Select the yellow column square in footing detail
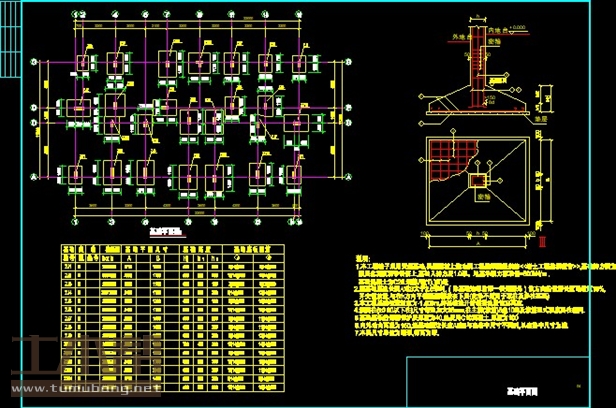 477,181
